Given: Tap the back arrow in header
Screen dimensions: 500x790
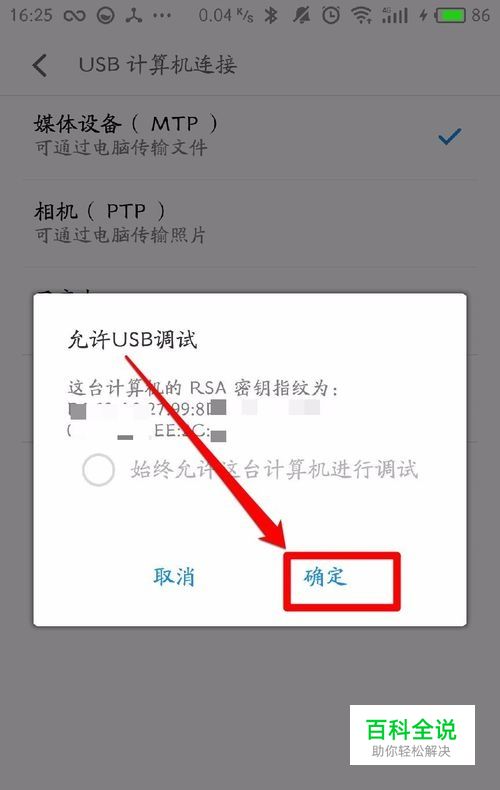Looking at the screenshot, I should pyautogui.click(x=40, y=65).
